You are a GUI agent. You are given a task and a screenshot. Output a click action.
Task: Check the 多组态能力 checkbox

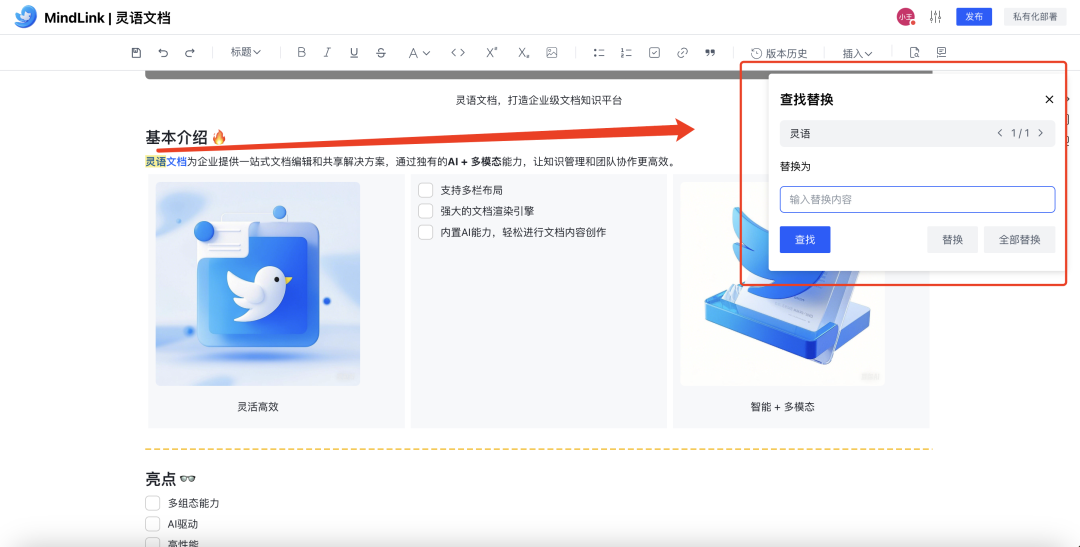pyautogui.click(x=152, y=504)
